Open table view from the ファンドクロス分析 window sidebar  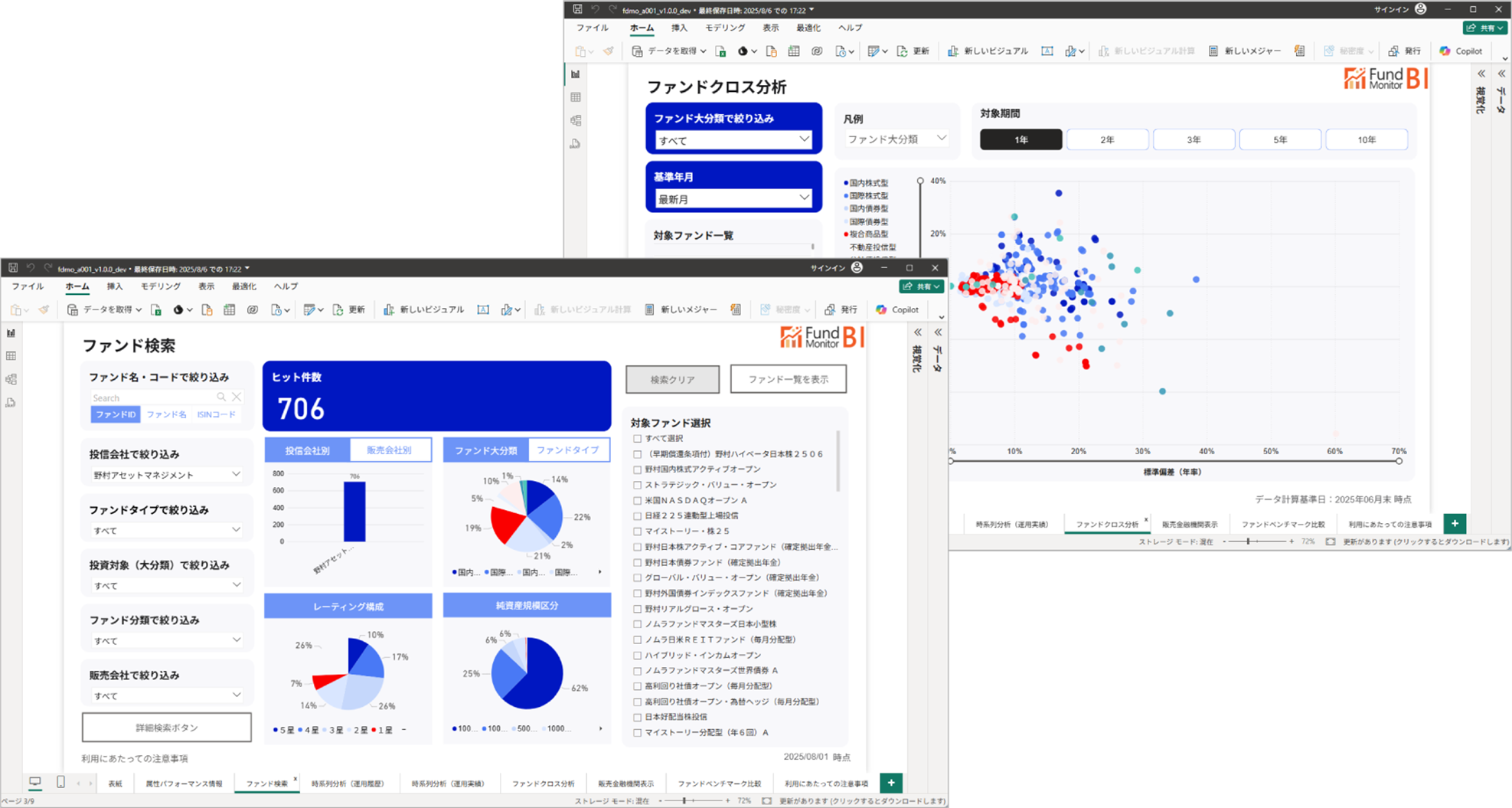[576, 97]
